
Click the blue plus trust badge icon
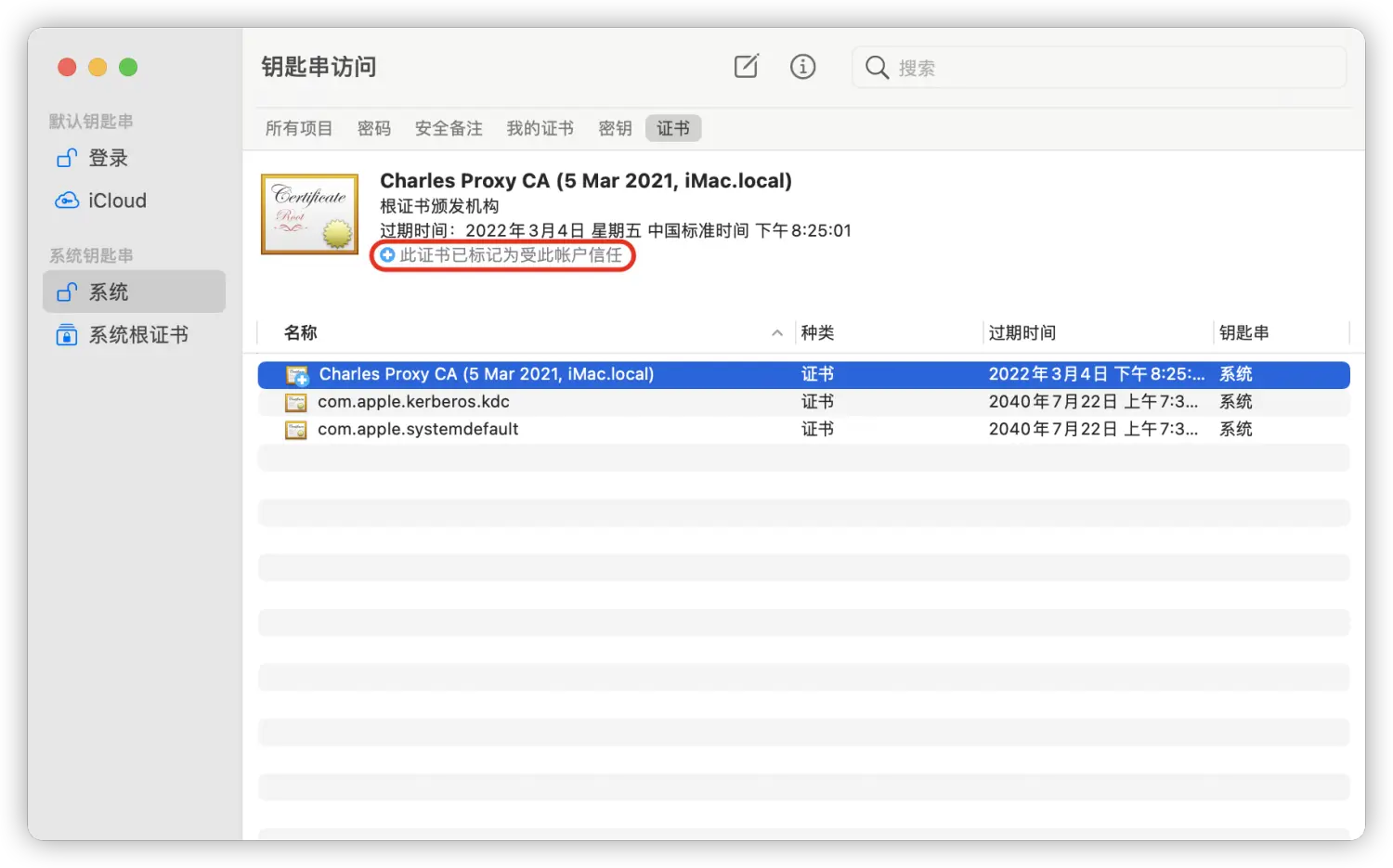coord(387,254)
